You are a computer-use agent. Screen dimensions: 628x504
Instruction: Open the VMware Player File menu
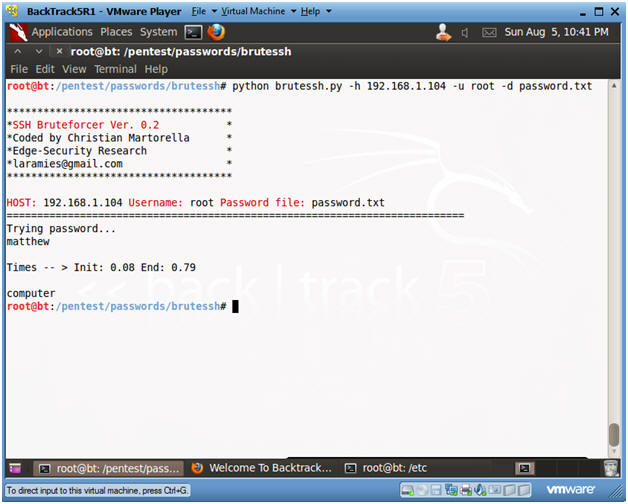203,11
